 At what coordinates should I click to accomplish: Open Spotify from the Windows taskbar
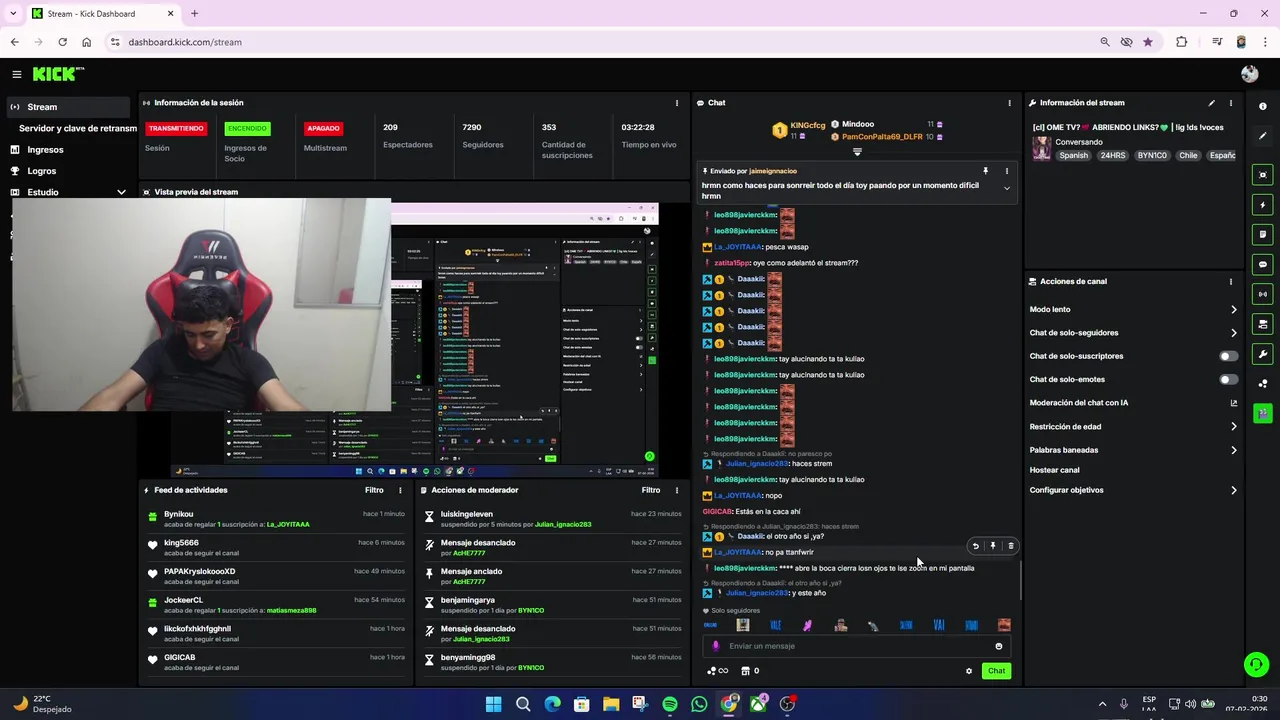coord(670,704)
